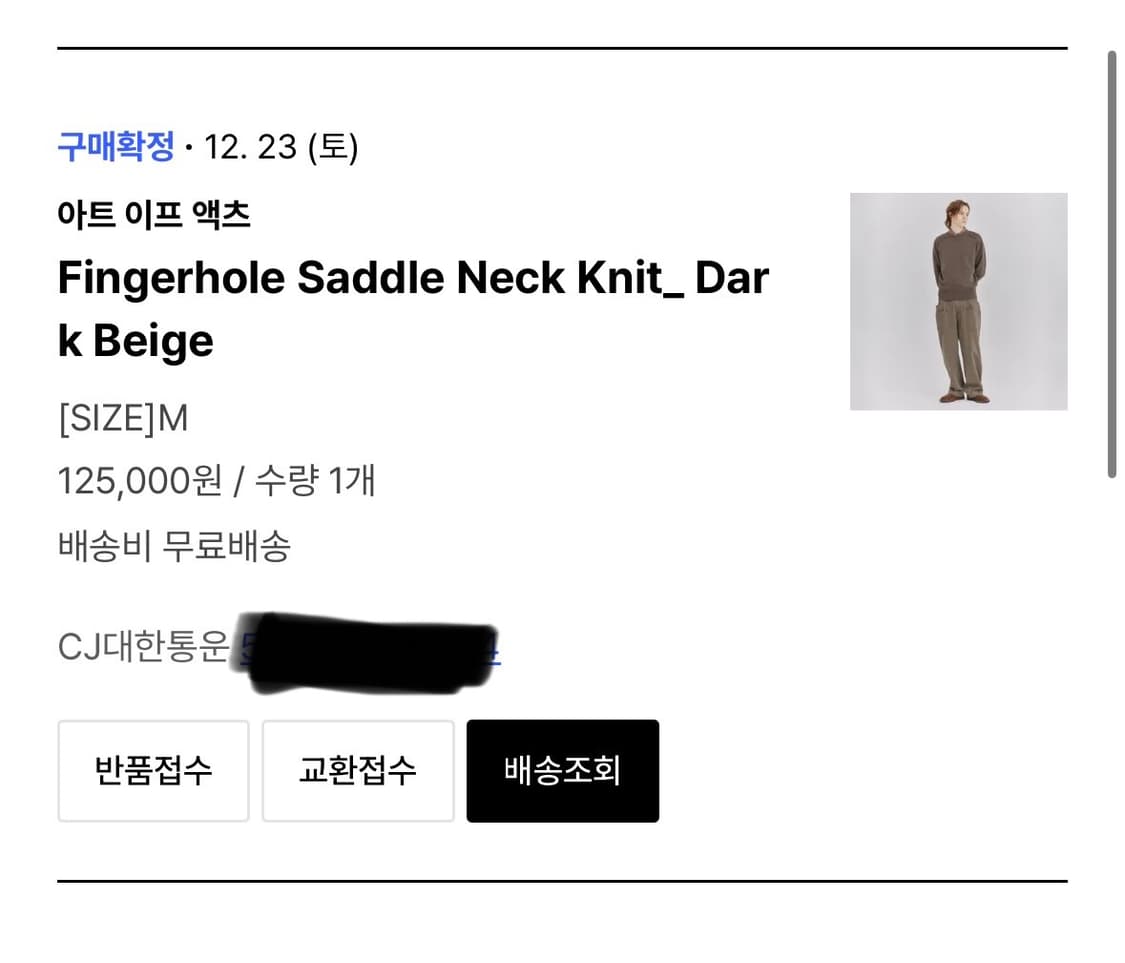
Task: Select the order date 12. 23 (토)
Action: (x=280, y=146)
